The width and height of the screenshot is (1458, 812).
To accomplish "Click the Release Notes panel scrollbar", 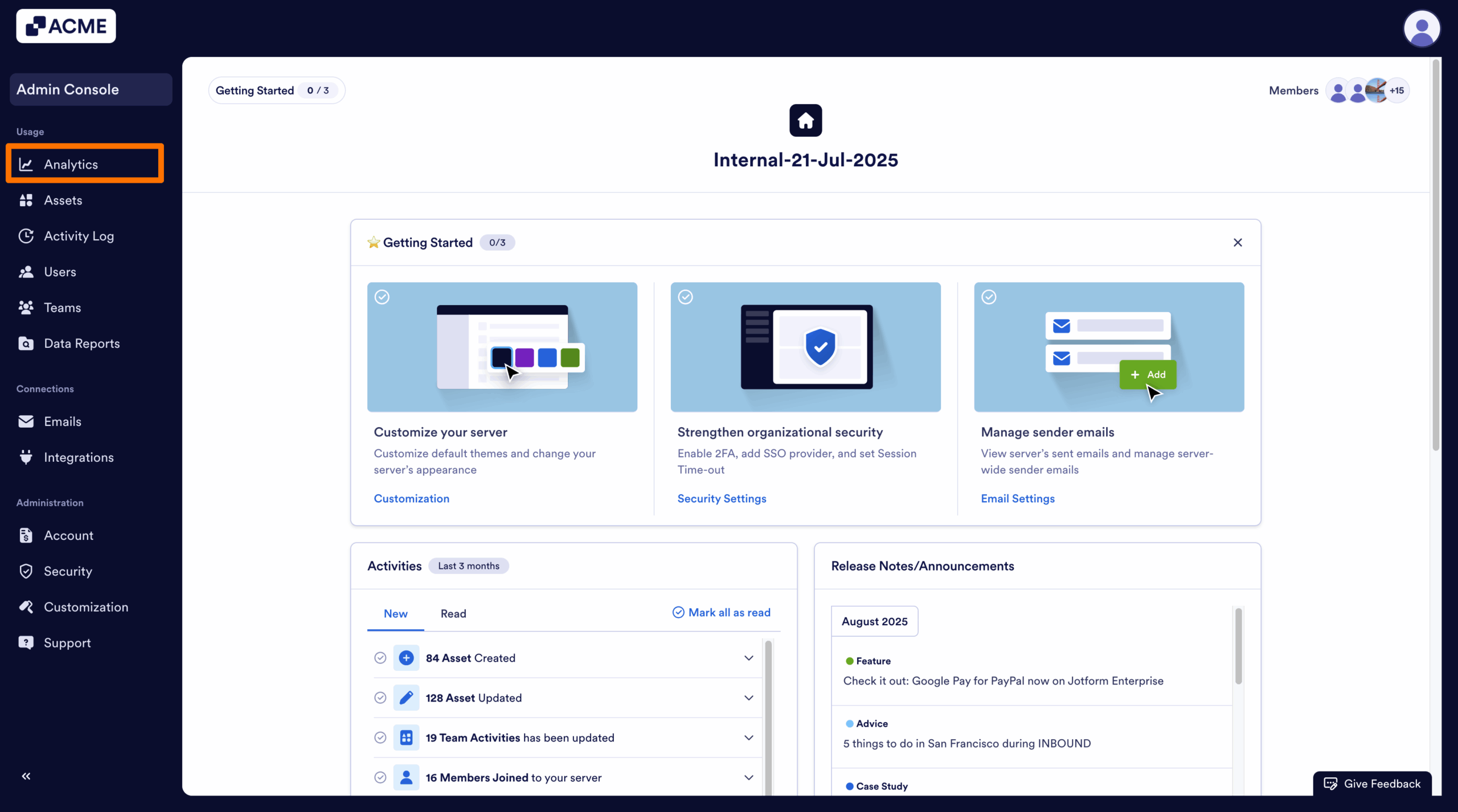I will (1238, 646).
